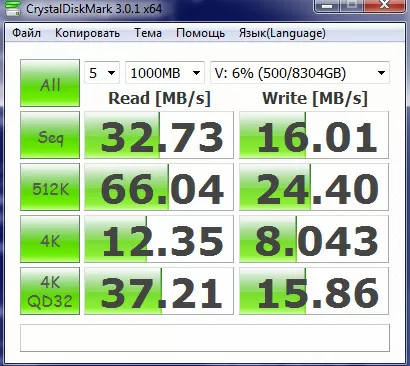The height and width of the screenshot is (366, 410).
Task: Click the Seq read result 32.73
Action: [159, 135]
